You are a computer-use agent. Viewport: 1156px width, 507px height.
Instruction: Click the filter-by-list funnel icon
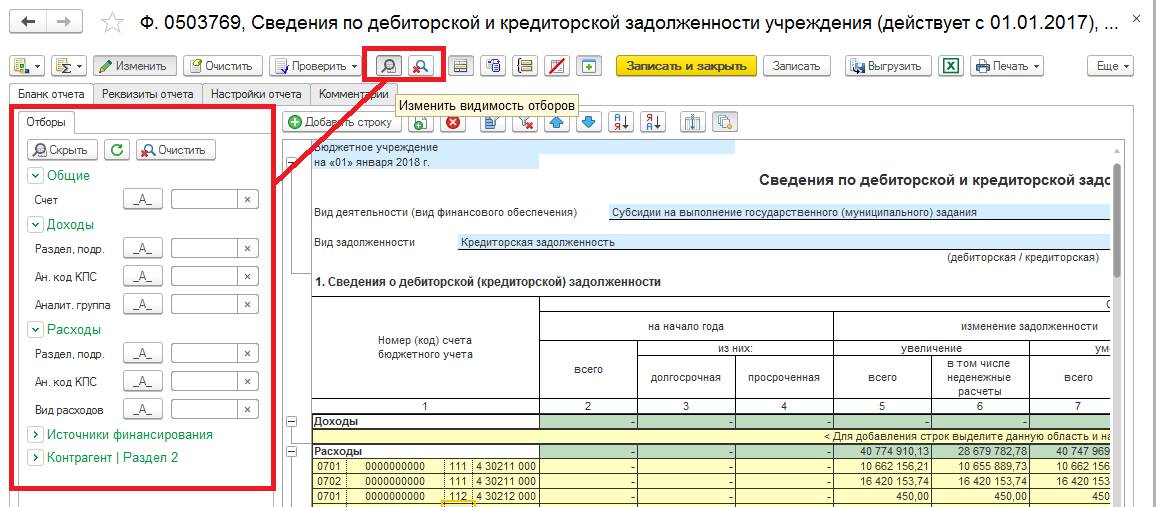[493, 123]
